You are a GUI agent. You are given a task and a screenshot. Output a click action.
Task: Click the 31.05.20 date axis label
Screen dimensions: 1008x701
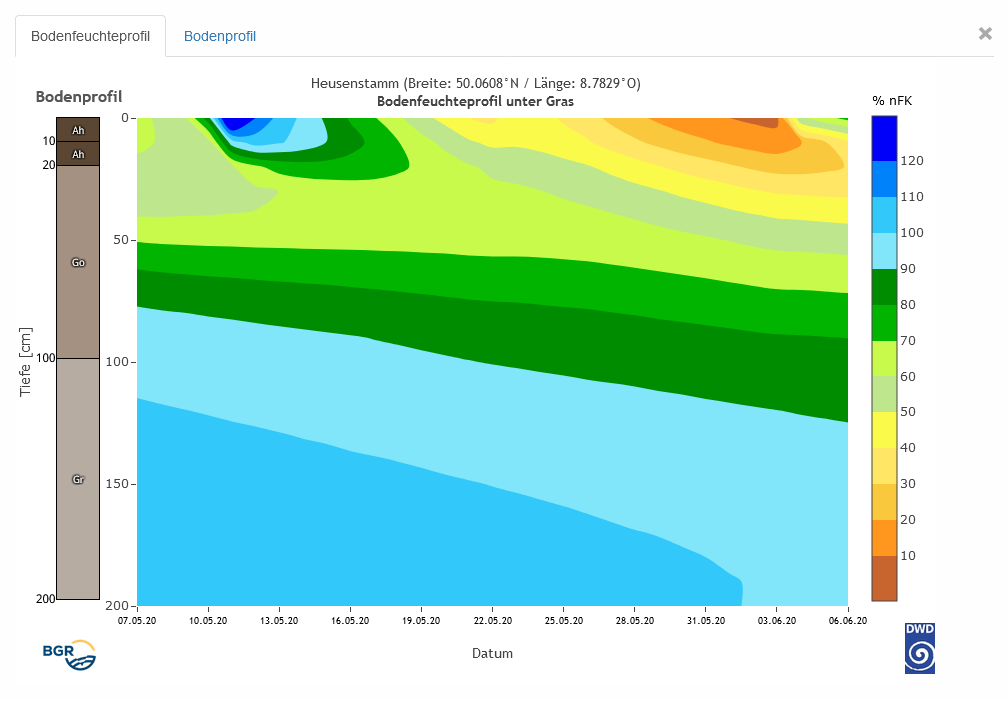click(705, 620)
